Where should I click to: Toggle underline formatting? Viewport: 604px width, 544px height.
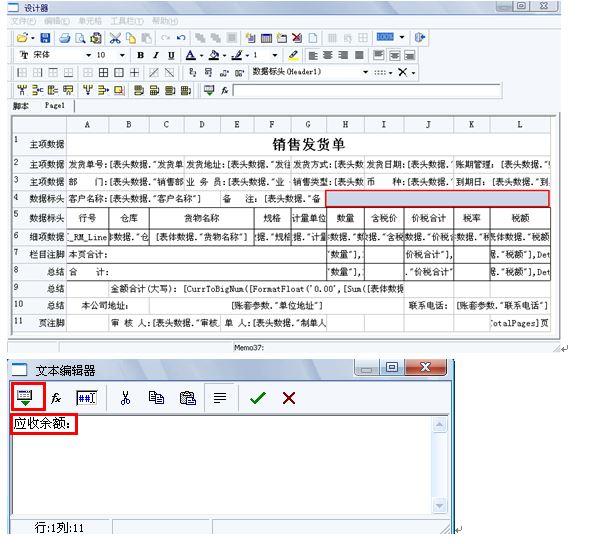pos(171,55)
